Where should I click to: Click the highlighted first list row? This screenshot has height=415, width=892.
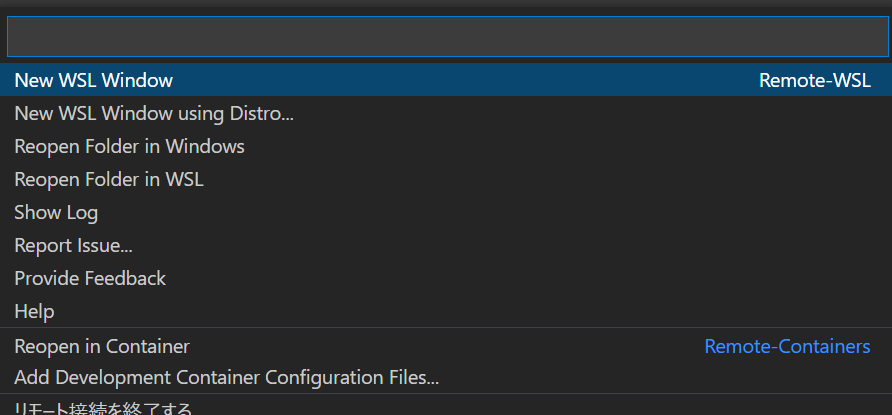point(445,81)
